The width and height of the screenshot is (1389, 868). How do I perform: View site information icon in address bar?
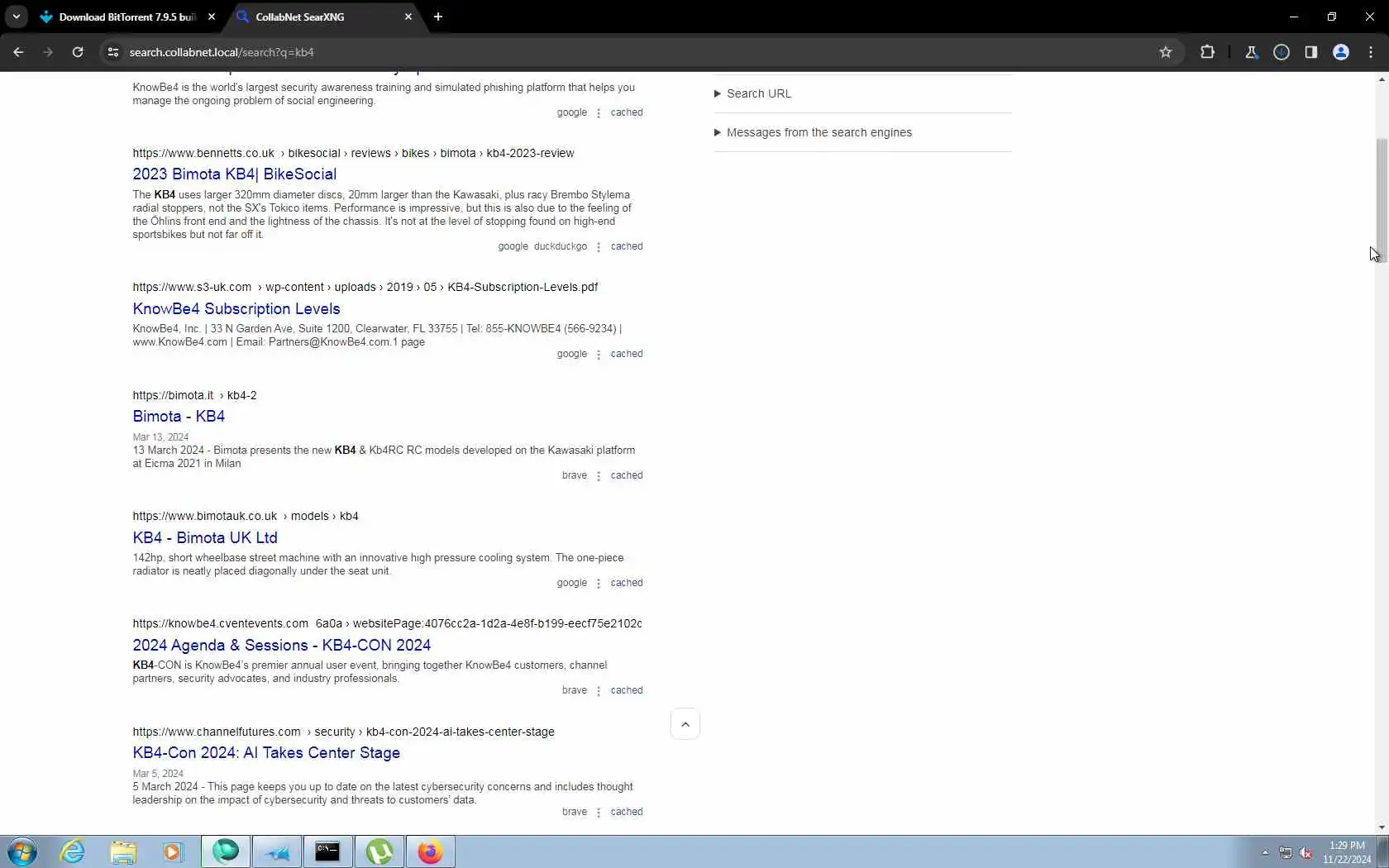113,52
